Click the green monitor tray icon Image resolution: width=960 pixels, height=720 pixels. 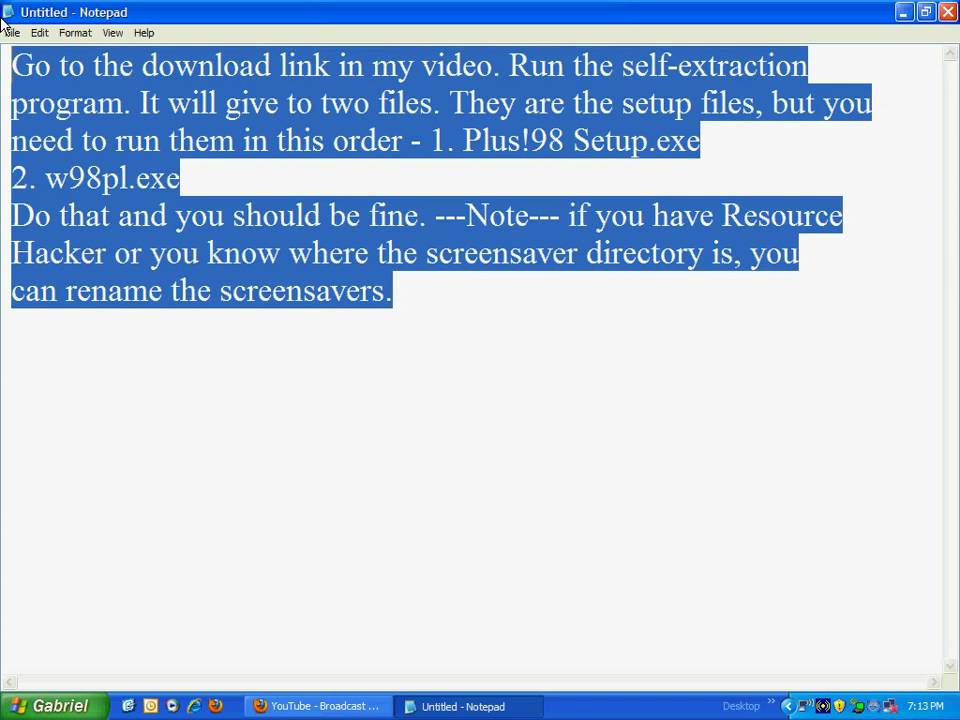[857, 706]
